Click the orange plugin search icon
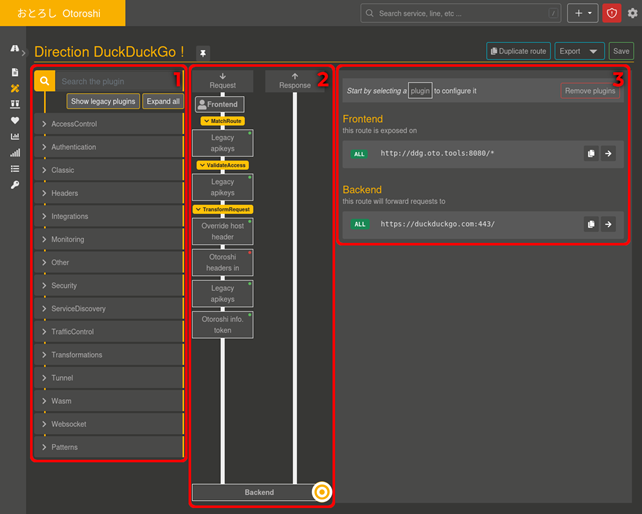Image resolution: width=642 pixels, height=514 pixels. (x=44, y=81)
